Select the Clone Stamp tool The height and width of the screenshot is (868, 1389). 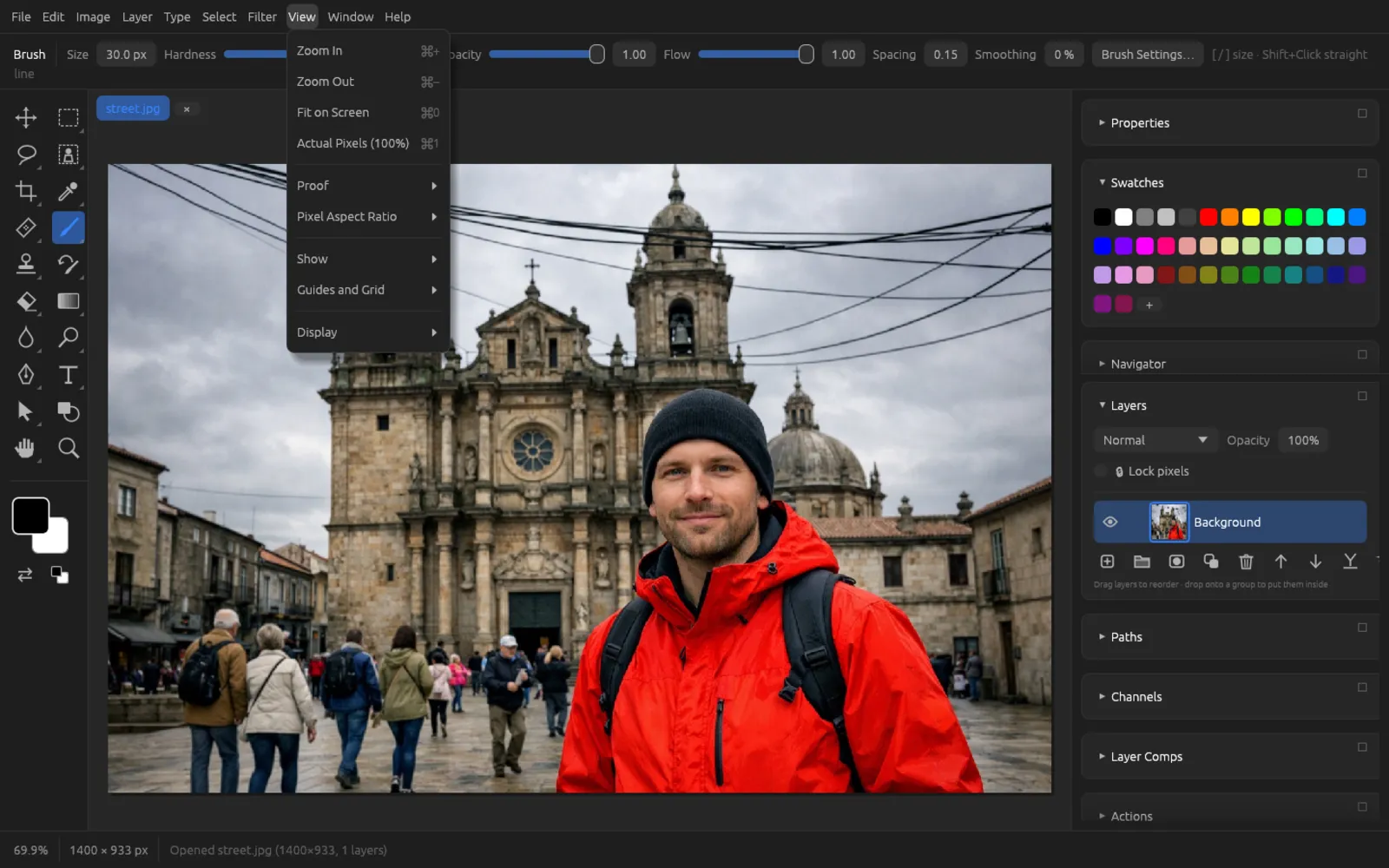tap(26, 264)
